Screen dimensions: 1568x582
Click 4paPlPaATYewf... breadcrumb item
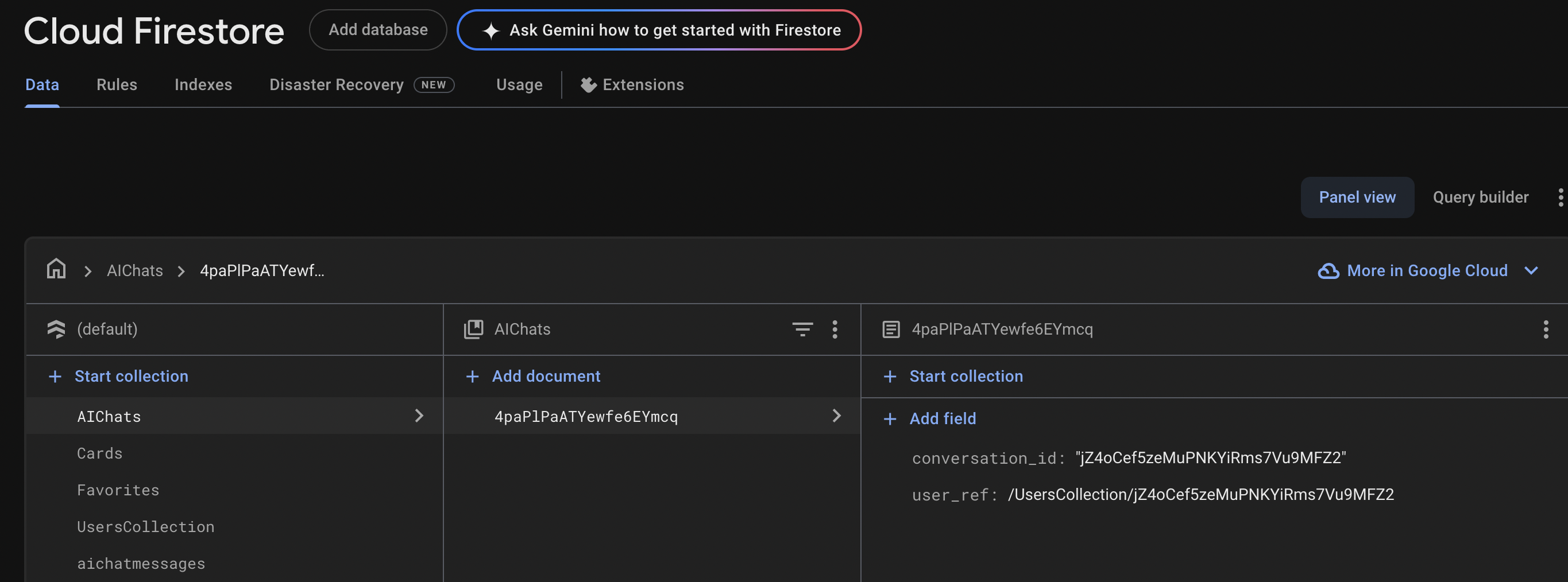[262, 271]
